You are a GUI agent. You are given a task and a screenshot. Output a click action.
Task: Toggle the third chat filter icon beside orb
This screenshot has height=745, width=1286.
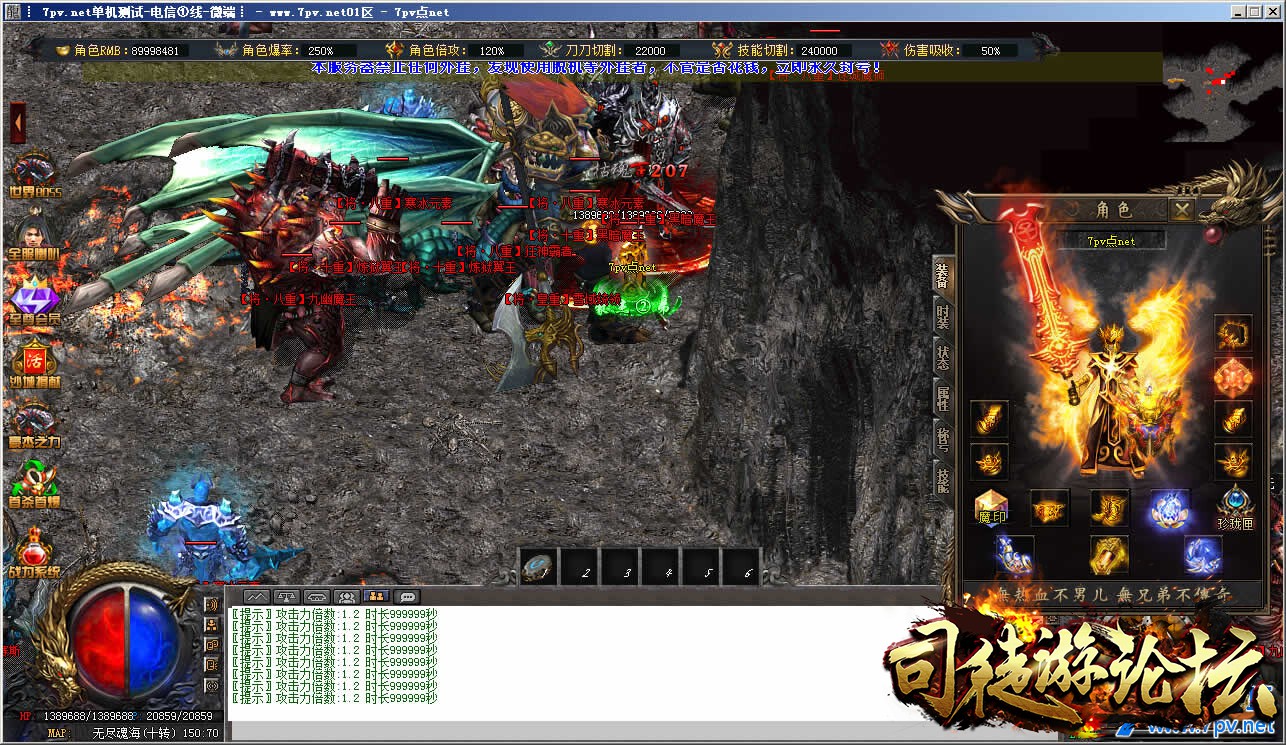point(211,645)
